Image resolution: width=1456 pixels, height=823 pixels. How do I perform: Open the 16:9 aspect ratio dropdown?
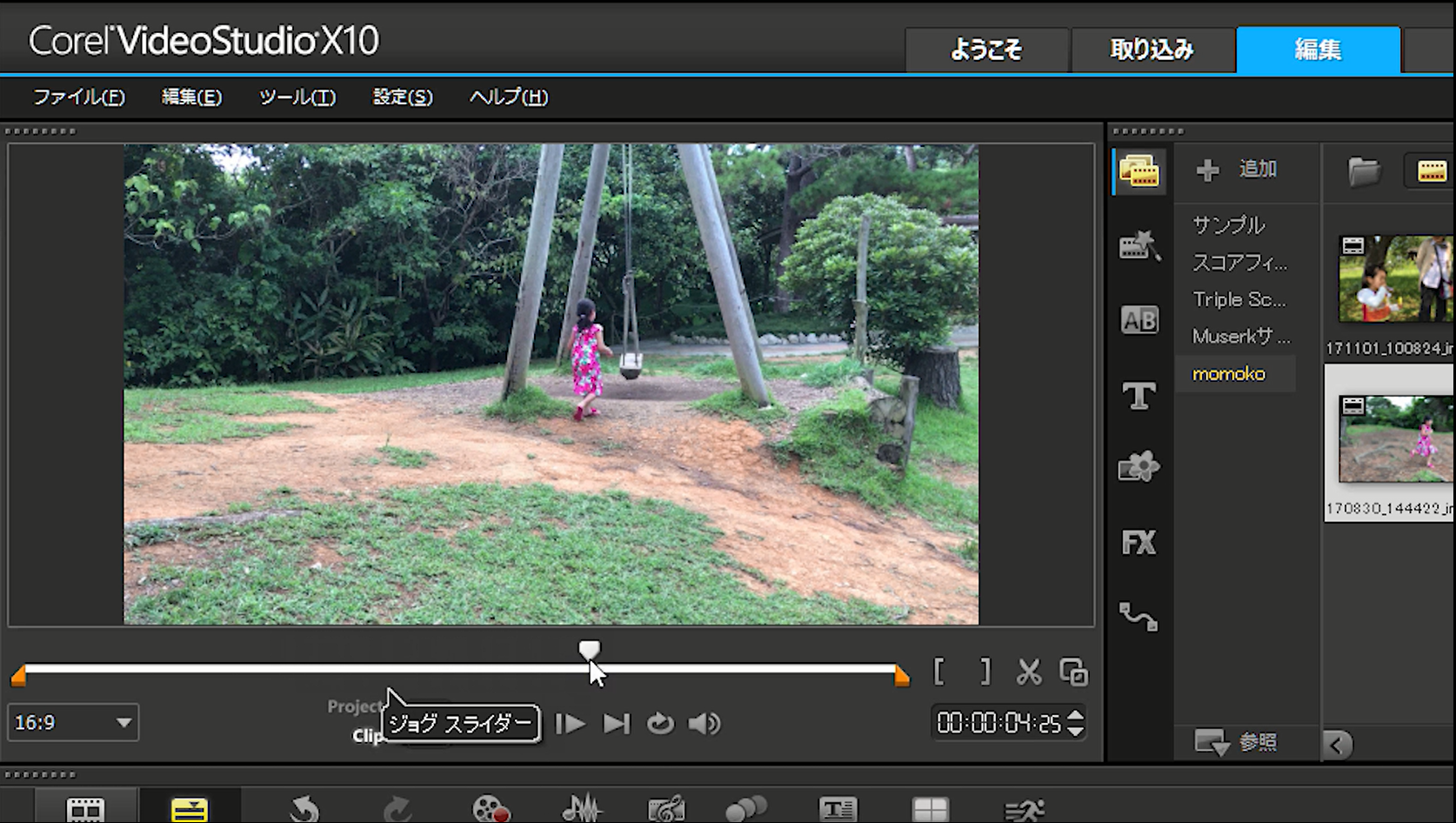coord(74,723)
